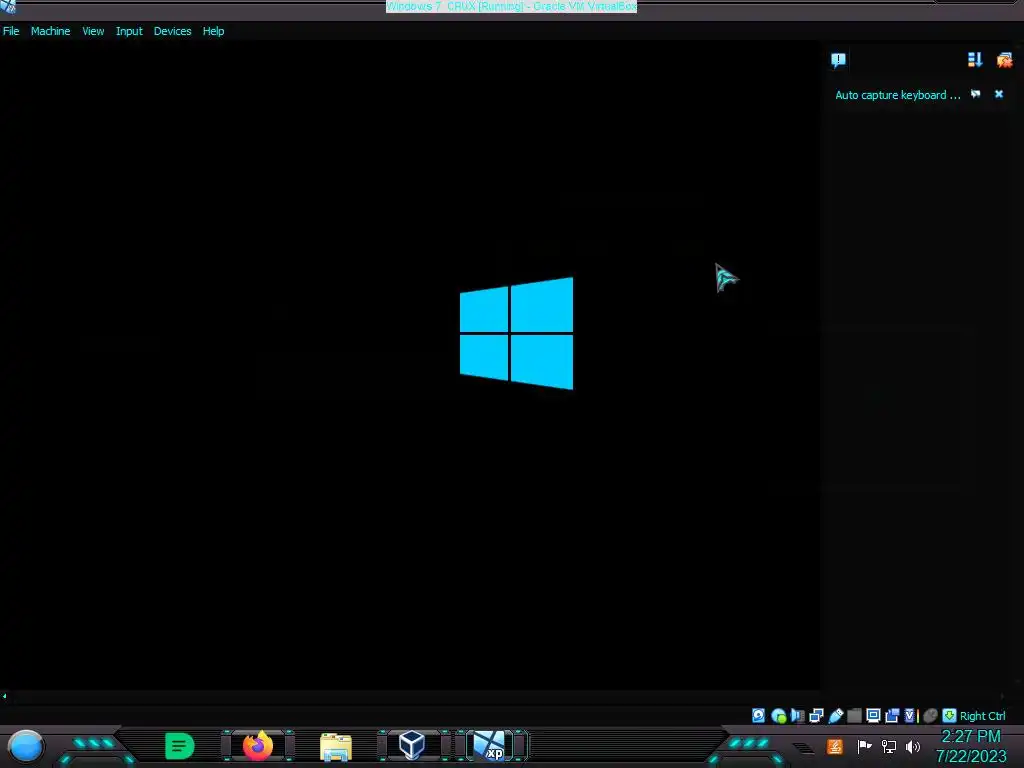Viewport: 1024px width, 768px height.
Task: Click the VirtualBox window title bar icon
Action: coord(8,7)
